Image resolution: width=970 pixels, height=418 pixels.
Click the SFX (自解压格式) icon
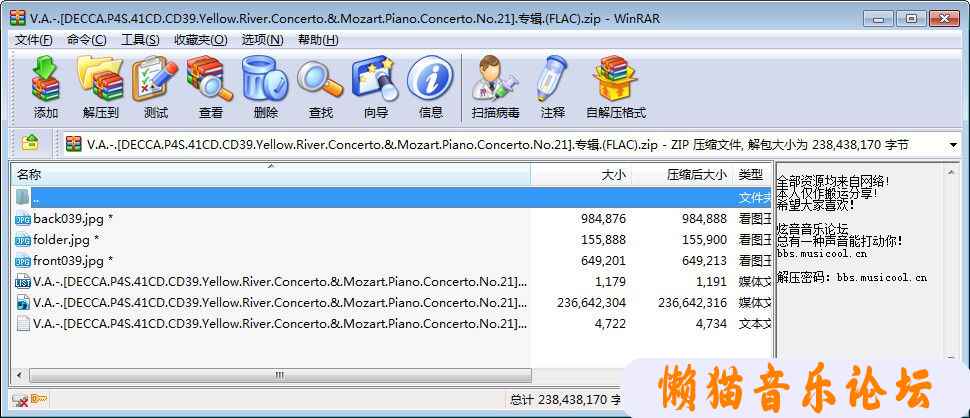[x=616, y=79]
